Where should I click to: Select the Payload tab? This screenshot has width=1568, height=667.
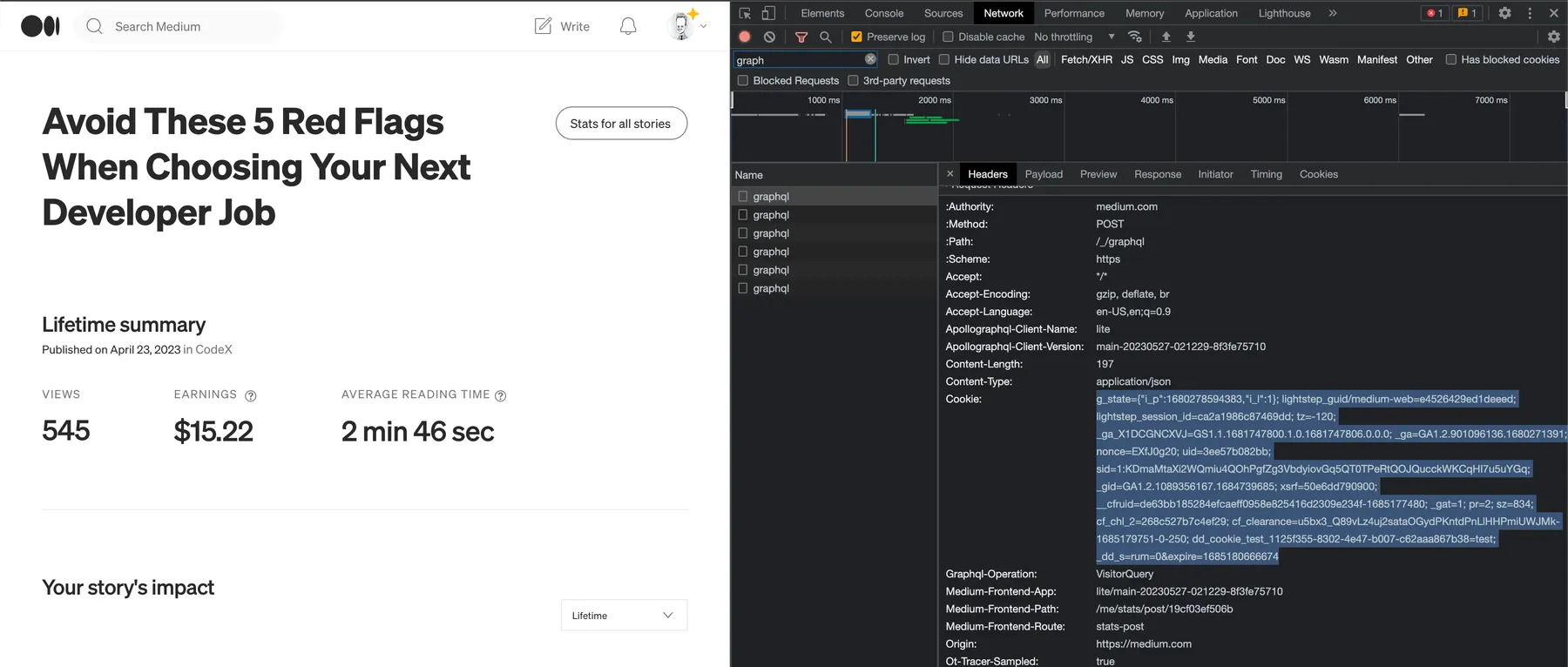(x=1044, y=174)
